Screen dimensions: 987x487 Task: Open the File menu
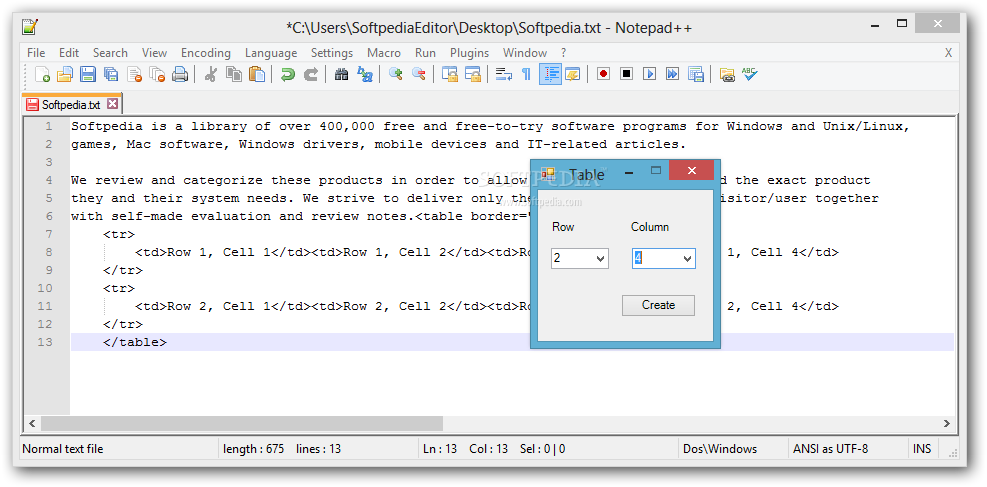click(36, 53)
